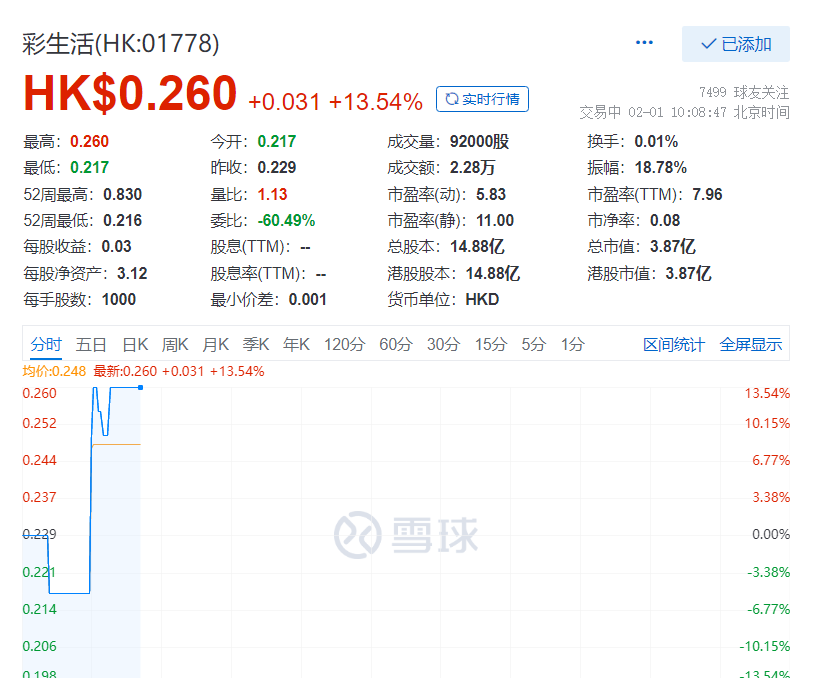
Task: Choose the 30分 interval tab
Action: (x=443, y=344)
